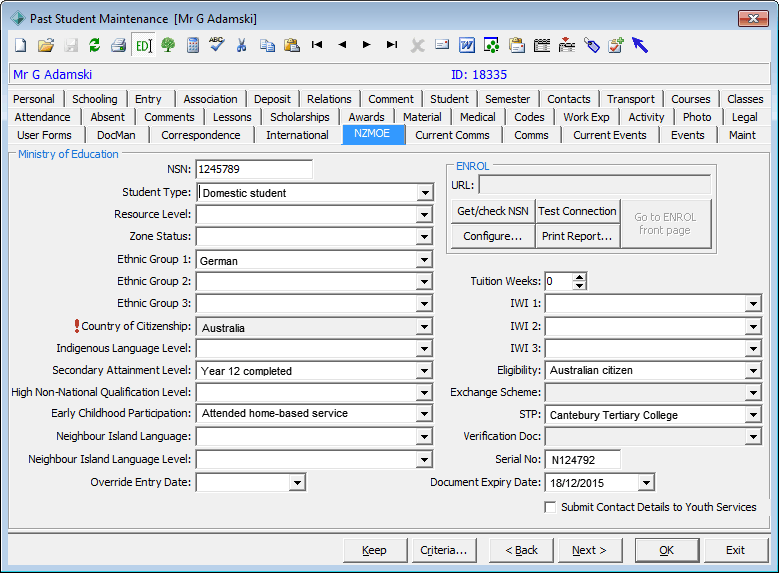Click the greyed-out Save disk icon
This screenshot has width=779, height=573.
tap(71, 45)
